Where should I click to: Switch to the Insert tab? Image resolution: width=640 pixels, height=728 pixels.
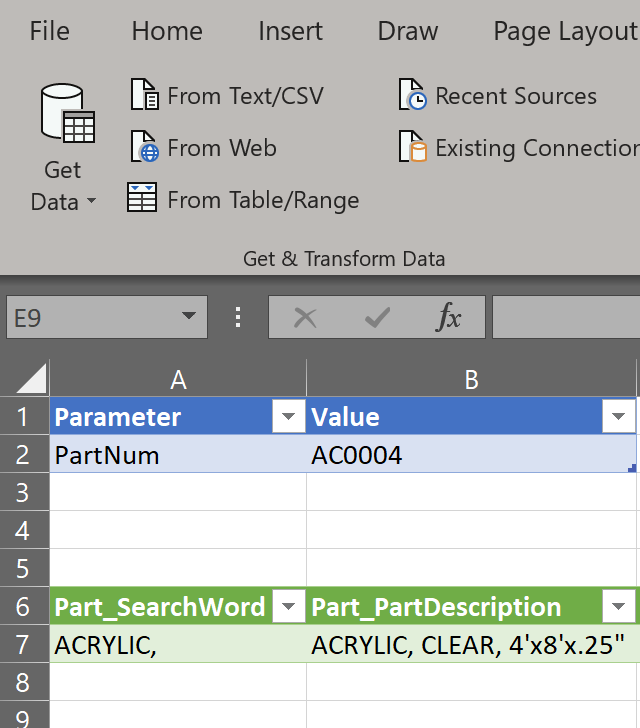coord(290,31)
